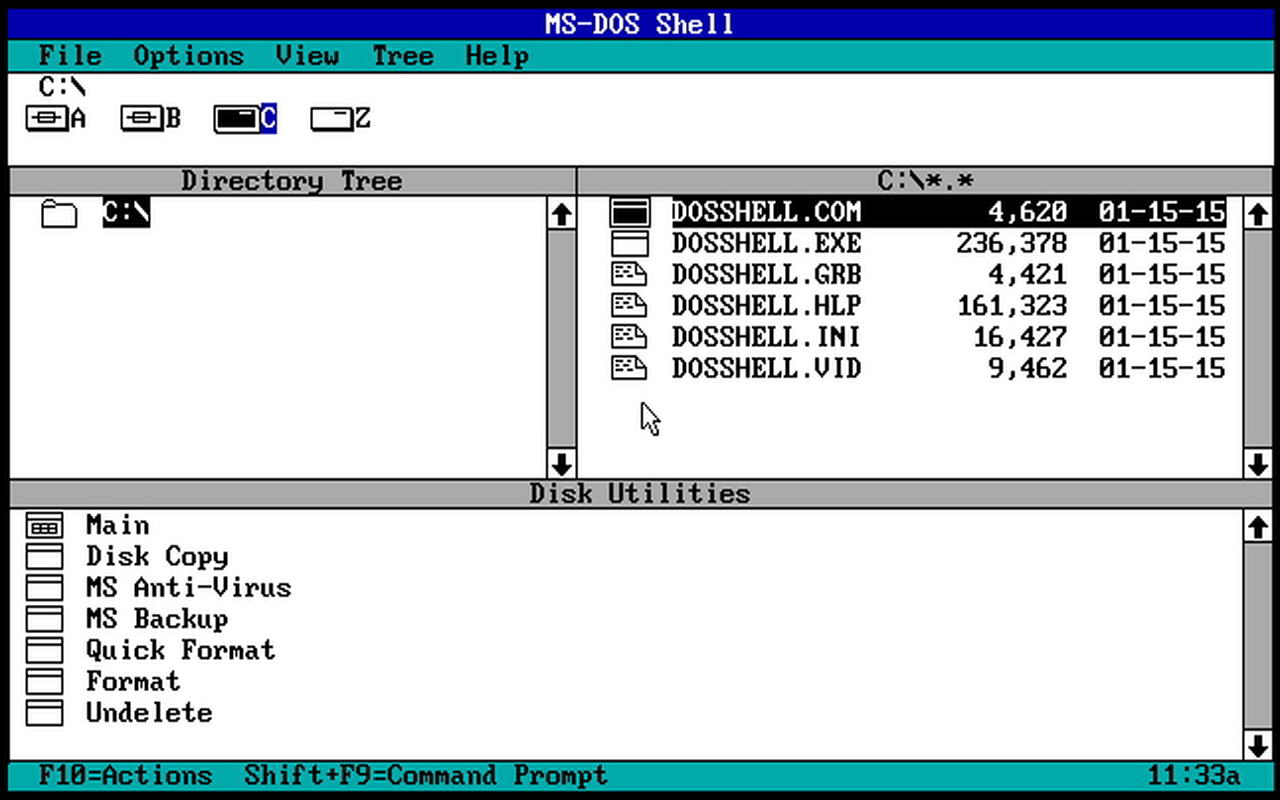Image resolution: width=1280 pixels, height=800 pixels.
Task: Select the DOSSHELL.INI file name
Action: [766, 337]
